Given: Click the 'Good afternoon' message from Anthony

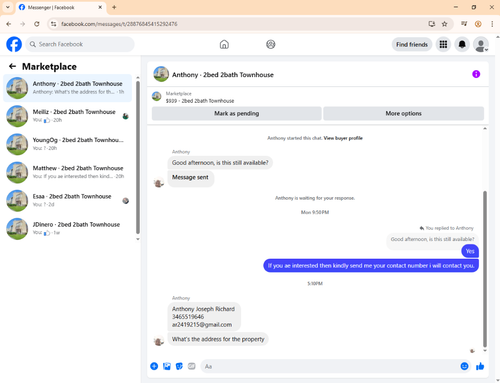Looking at the screenshot, I should (220, 163).
